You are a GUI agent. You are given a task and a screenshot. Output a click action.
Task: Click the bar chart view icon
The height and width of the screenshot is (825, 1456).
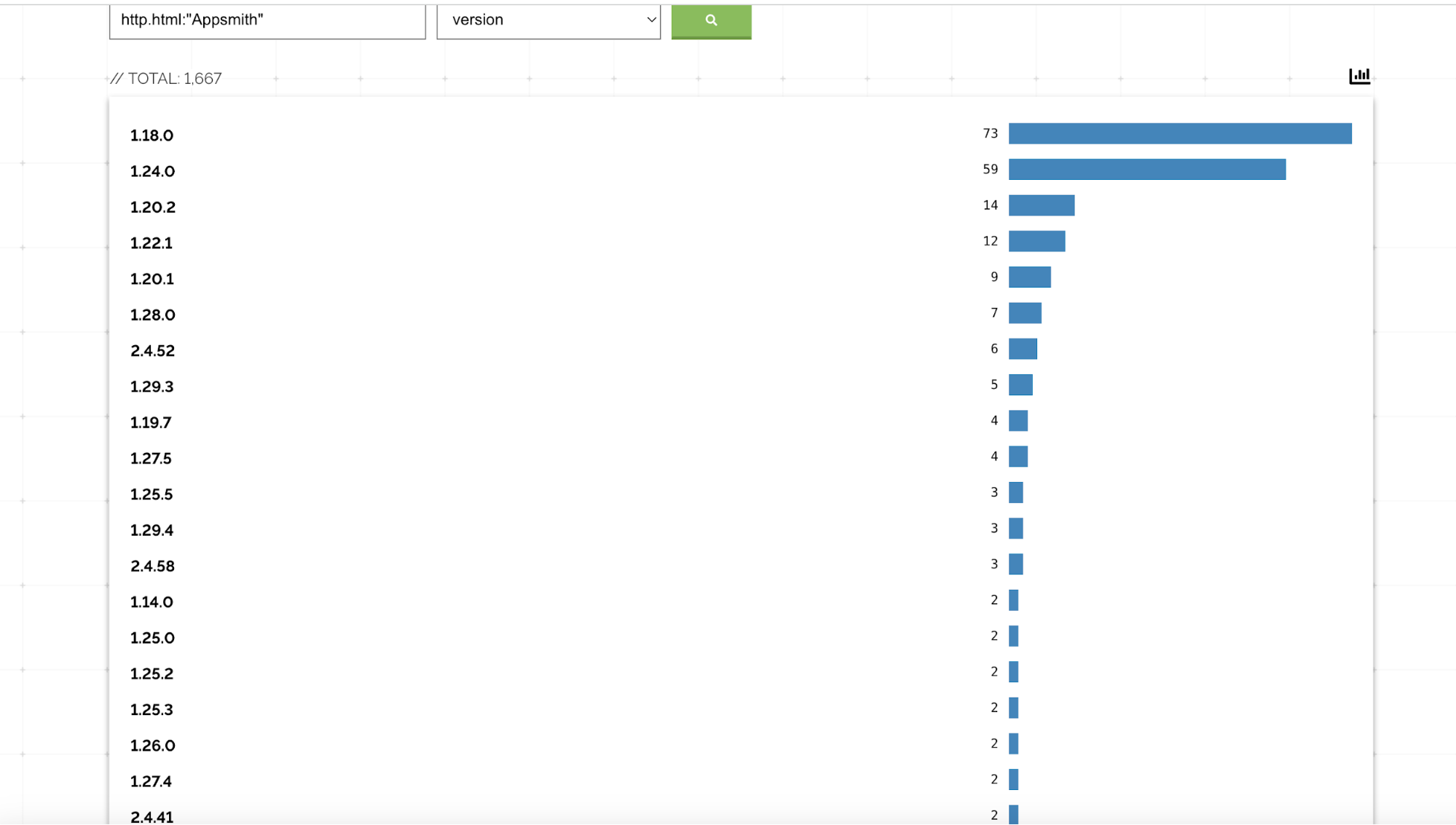pyautogui.click(x=1359, y=76)
